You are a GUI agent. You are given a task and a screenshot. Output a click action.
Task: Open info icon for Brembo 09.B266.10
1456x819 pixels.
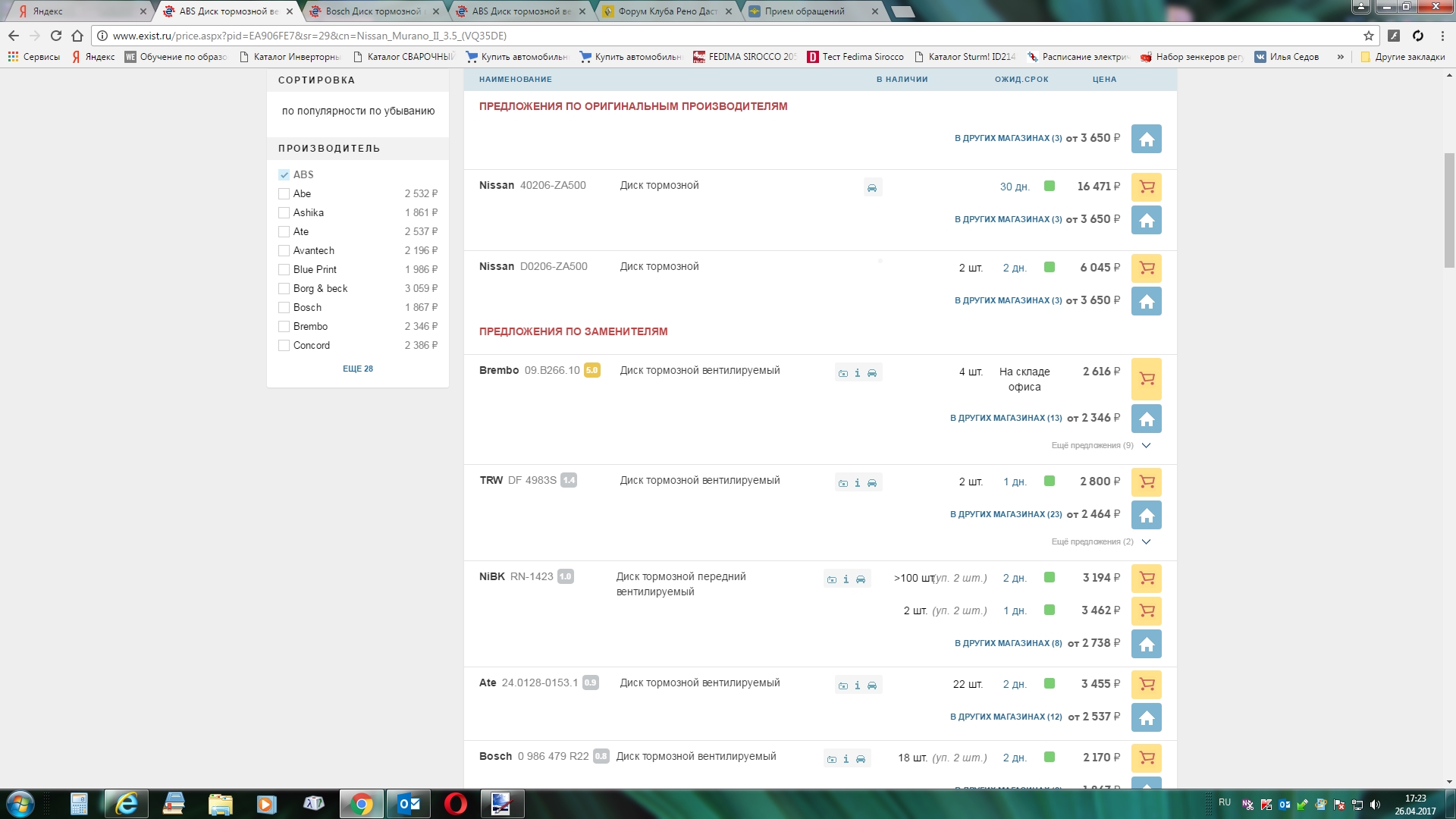click(858, 373)
